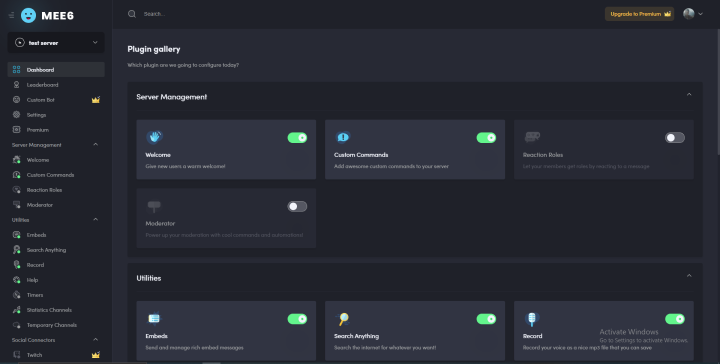The width and height of the screenshot is (720, 364).
Task: Go to Leaderboard in the sidebar
Action: pyautogui.click(x=56, y=84)
